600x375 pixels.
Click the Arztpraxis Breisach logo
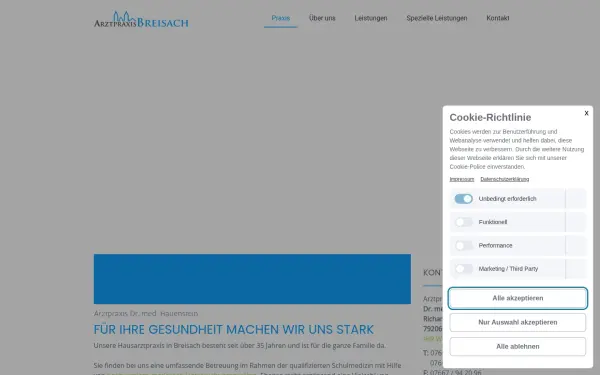click(141, 20)
